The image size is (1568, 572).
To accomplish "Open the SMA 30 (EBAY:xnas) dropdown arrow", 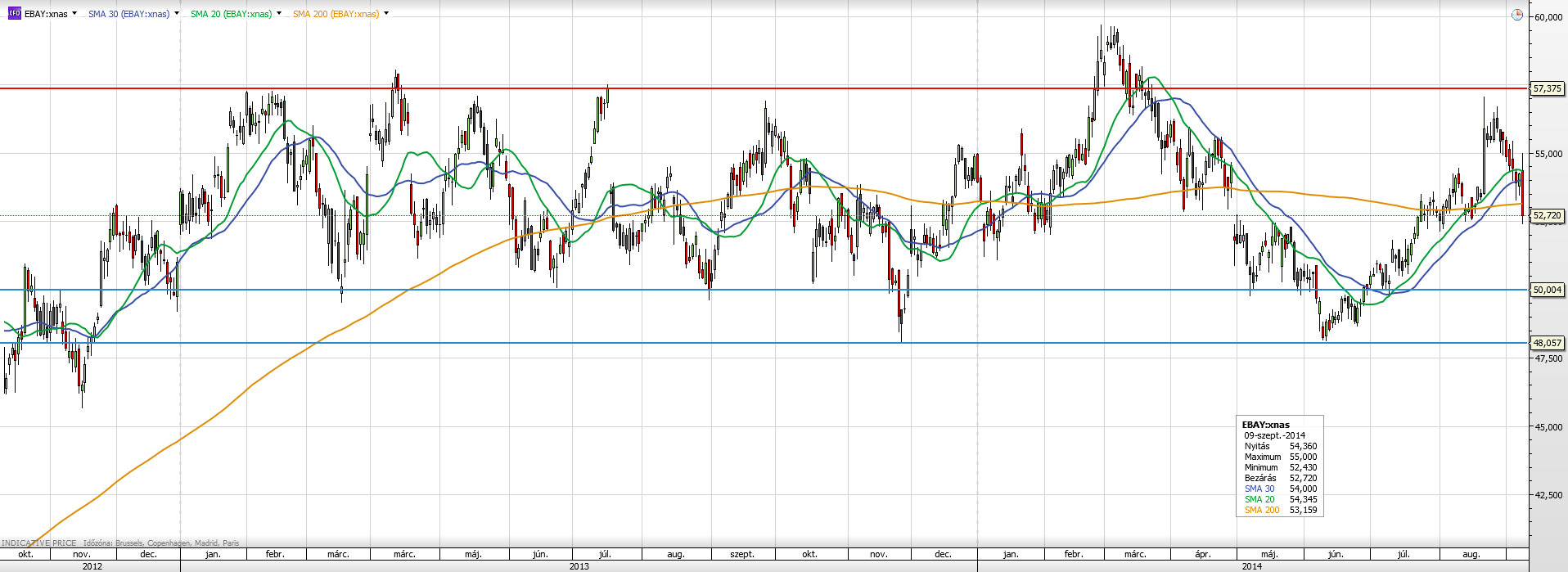I will (x=177, y=14).
